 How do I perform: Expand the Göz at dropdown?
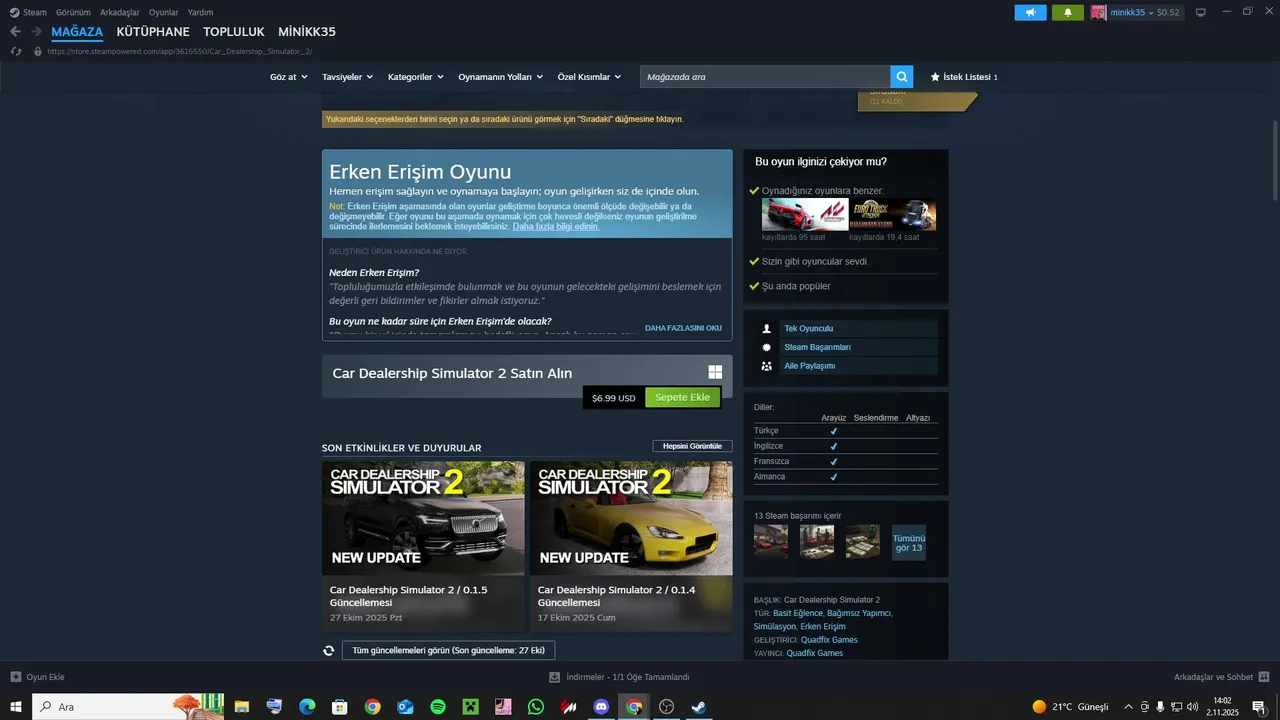(x=288, y=77)
